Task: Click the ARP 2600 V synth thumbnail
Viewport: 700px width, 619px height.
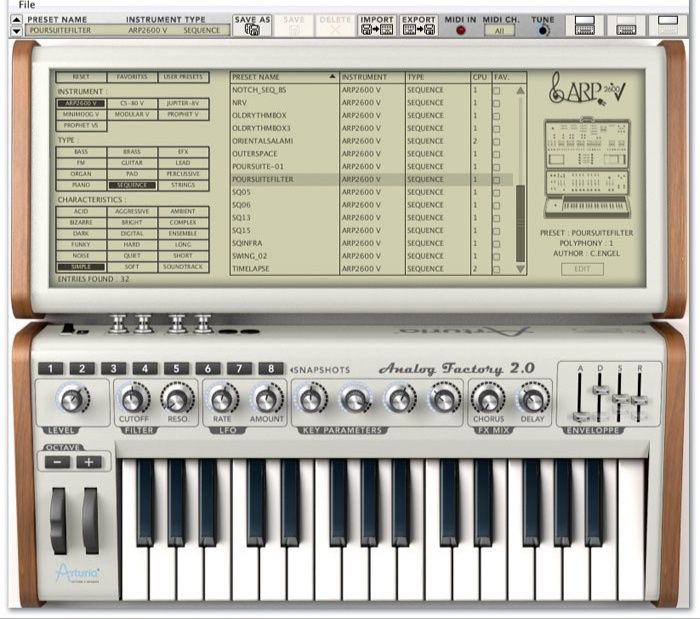Action: (587, 169)
